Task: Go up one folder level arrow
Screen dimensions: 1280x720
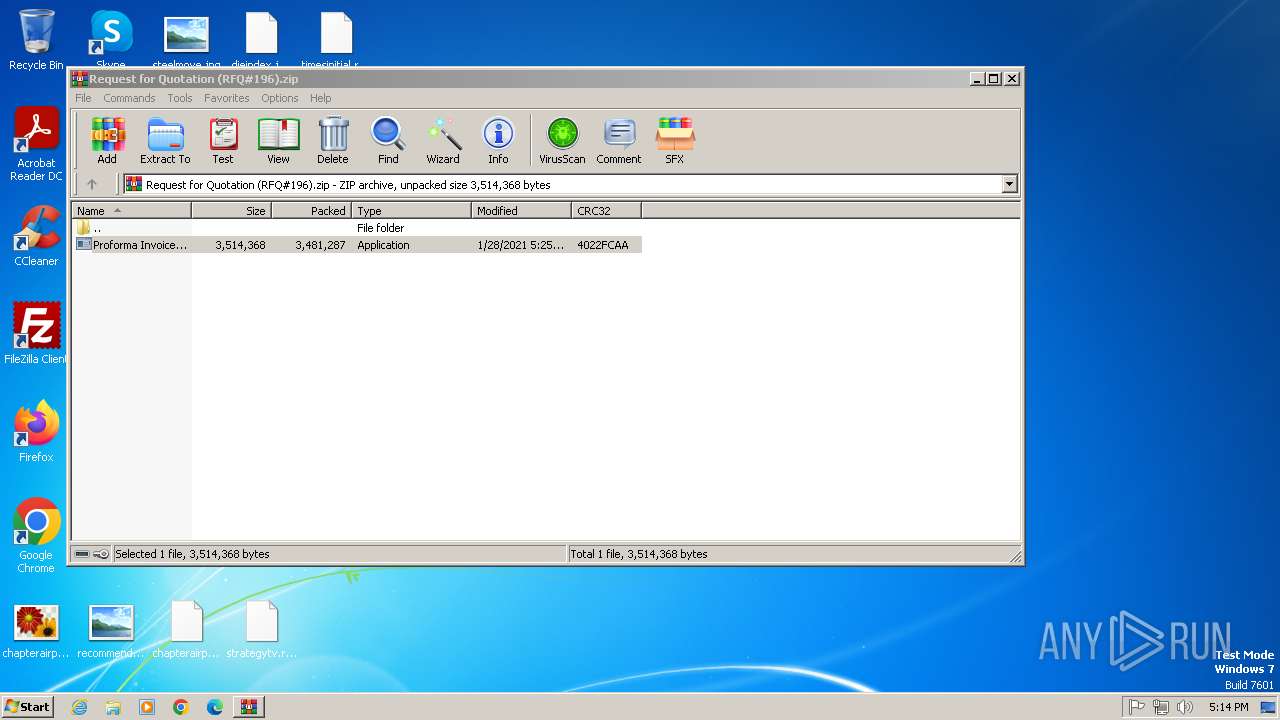Action: (92, 184)
